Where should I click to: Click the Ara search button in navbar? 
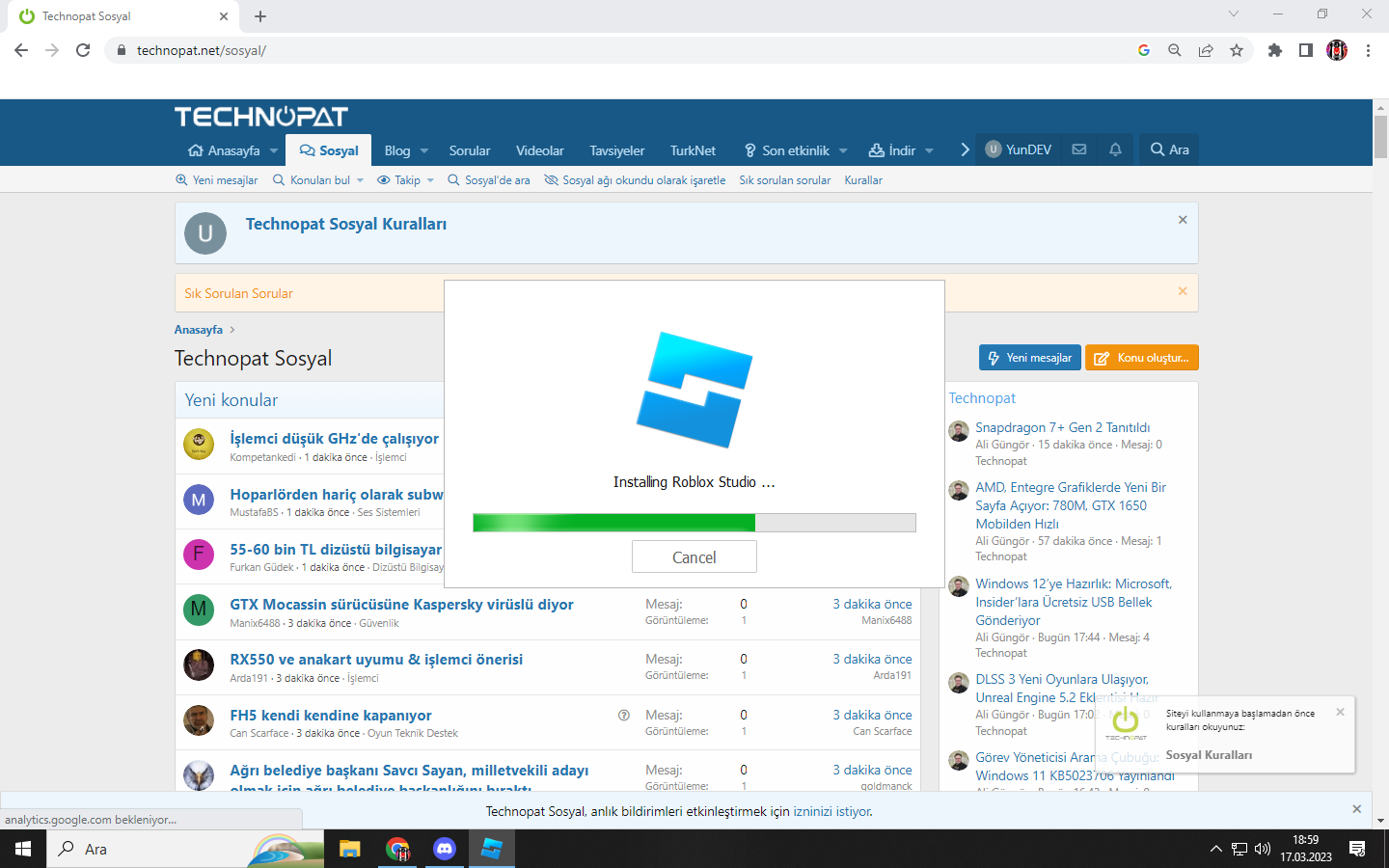[1169, 149]
